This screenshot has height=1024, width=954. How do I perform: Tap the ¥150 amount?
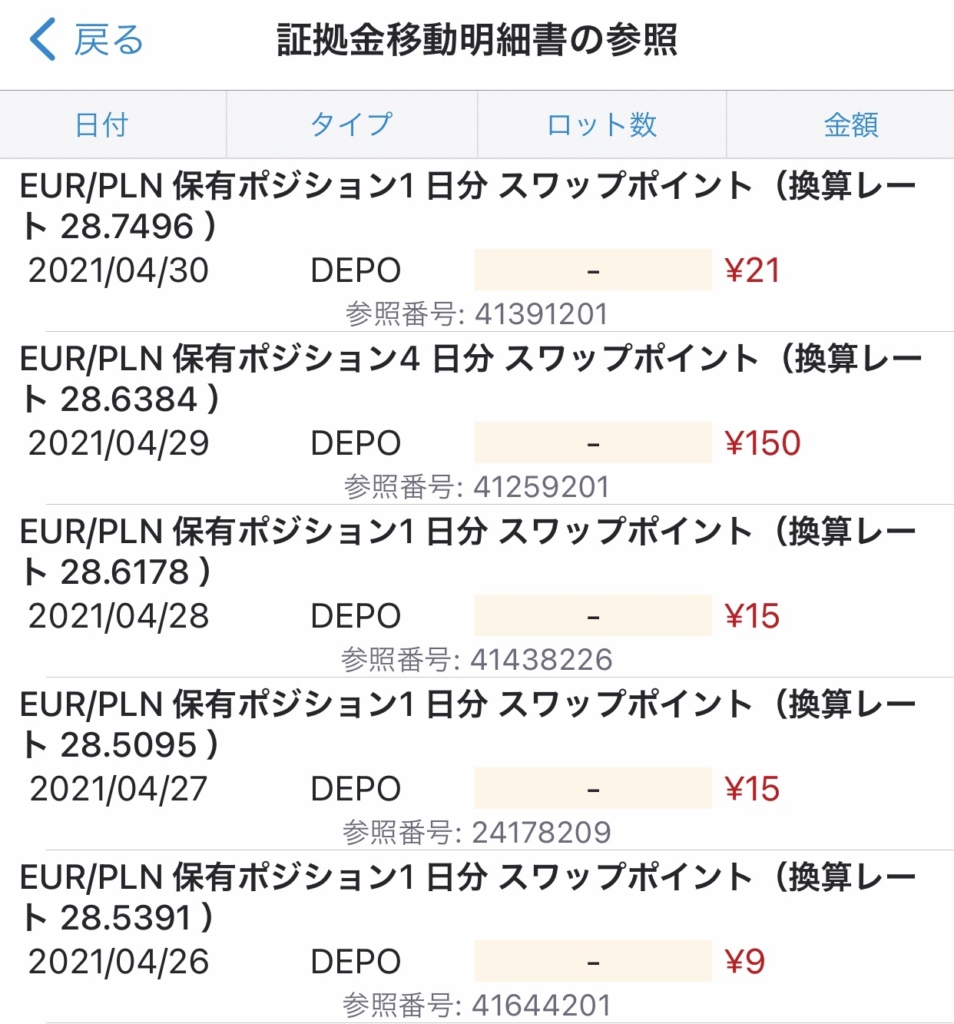pos(762,443)
